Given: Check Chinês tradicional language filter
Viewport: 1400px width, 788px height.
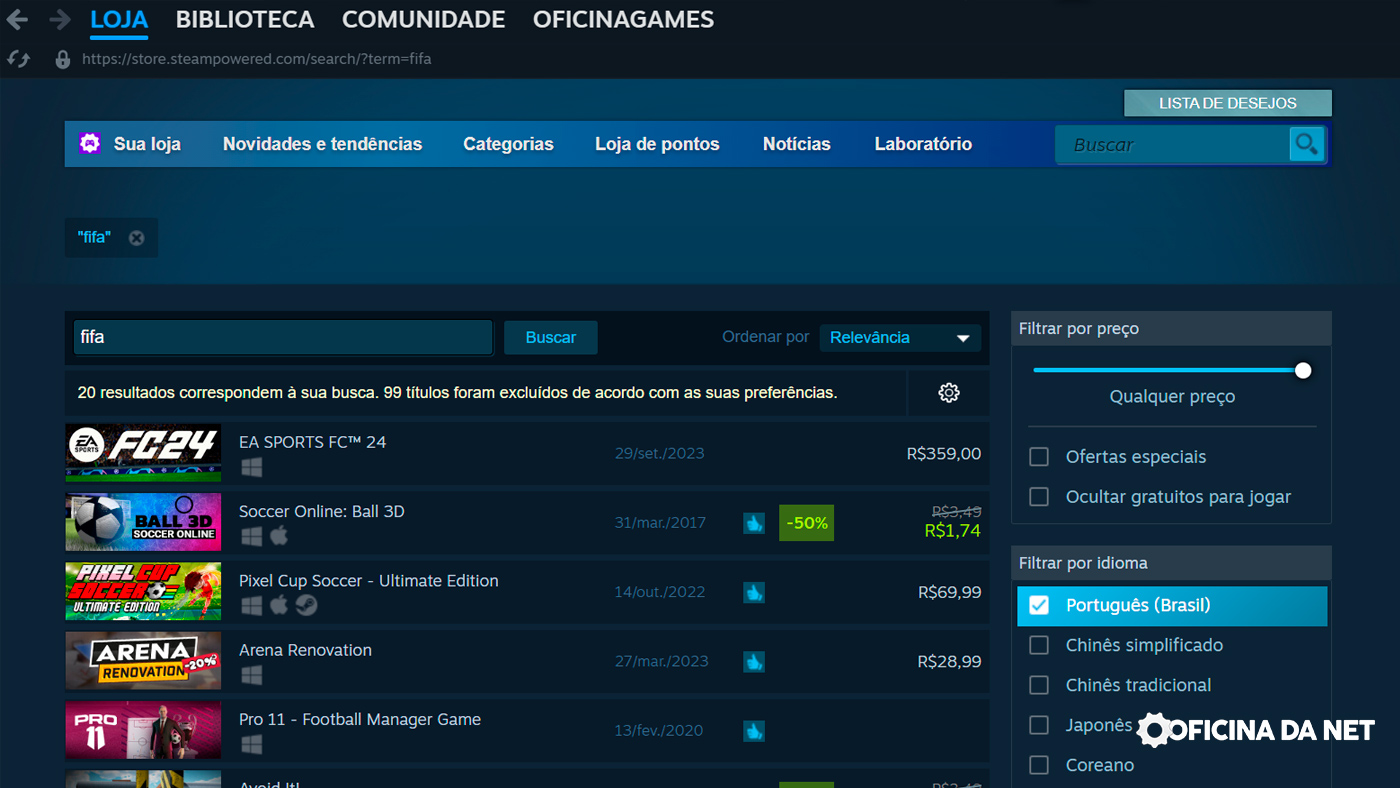Looking at the screenshot, I should (1039, 685).
